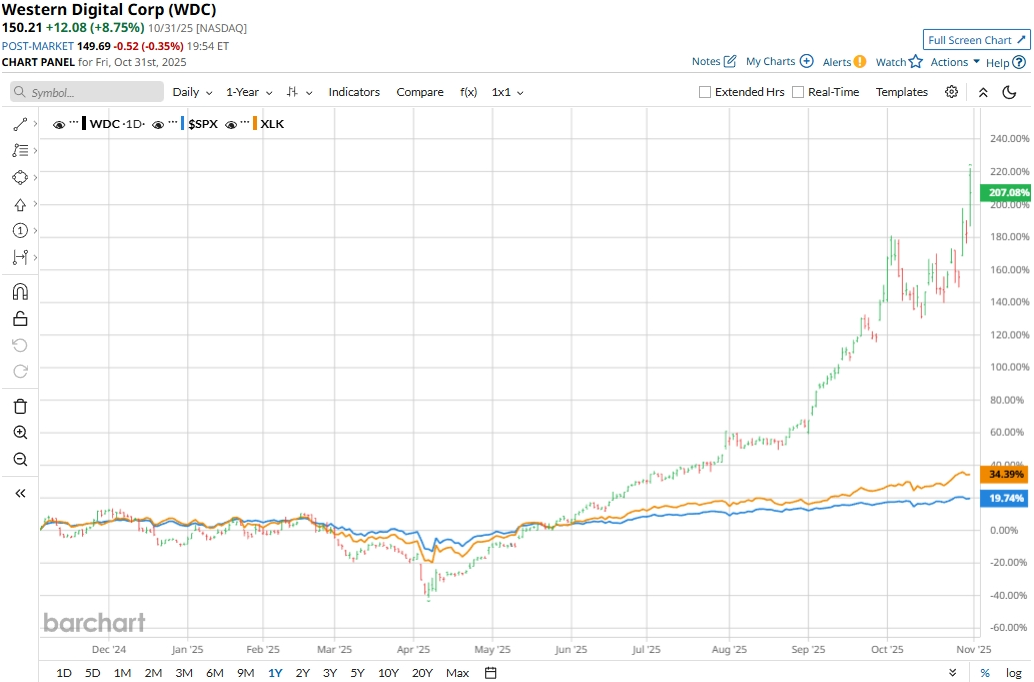1034x682 pixels.
Task: Click the Watch star icon
Action: tap(916, 61)
